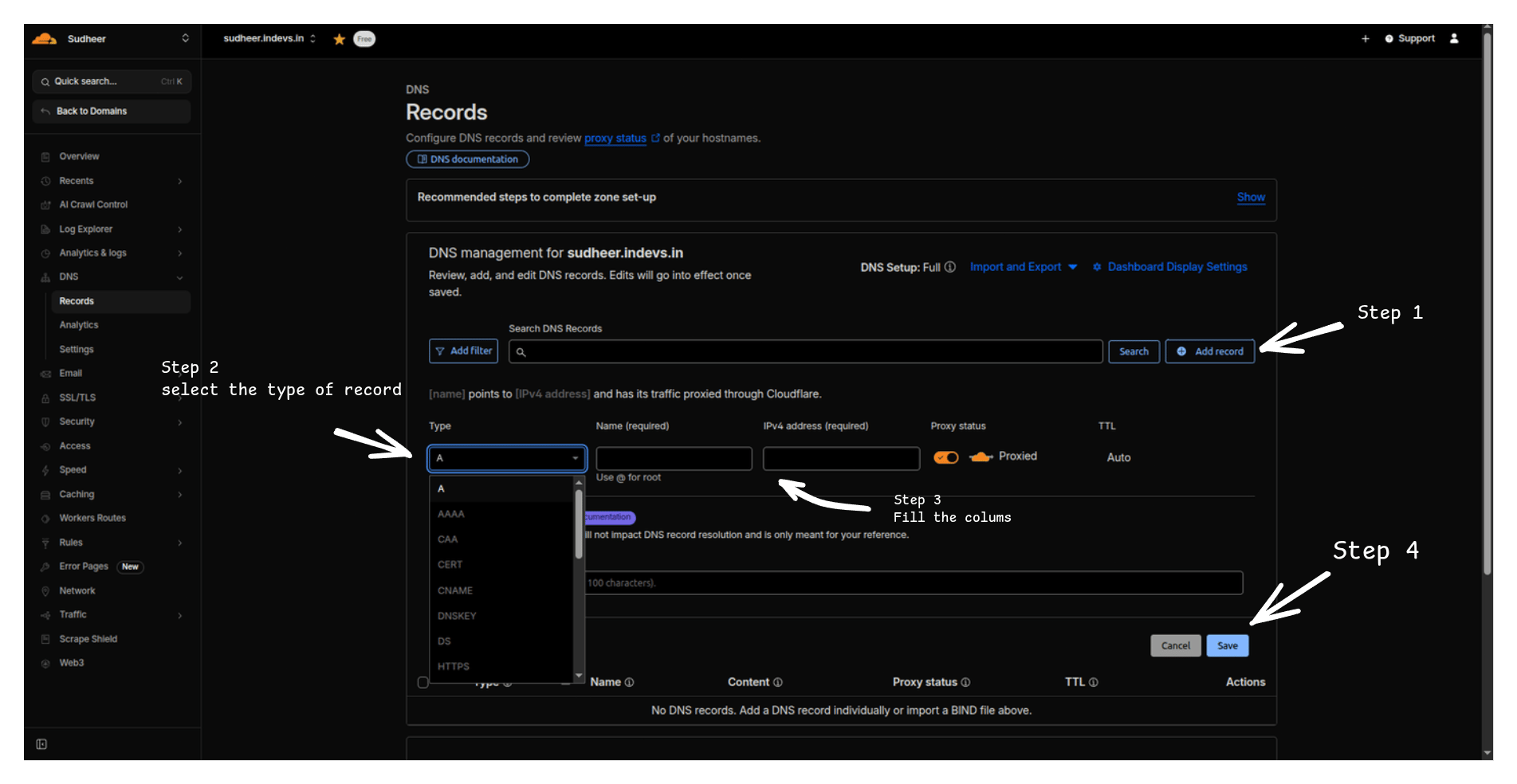The image size is (1517, 784).
Task: Open DNS documentation button
Action: tap(468, 159)
